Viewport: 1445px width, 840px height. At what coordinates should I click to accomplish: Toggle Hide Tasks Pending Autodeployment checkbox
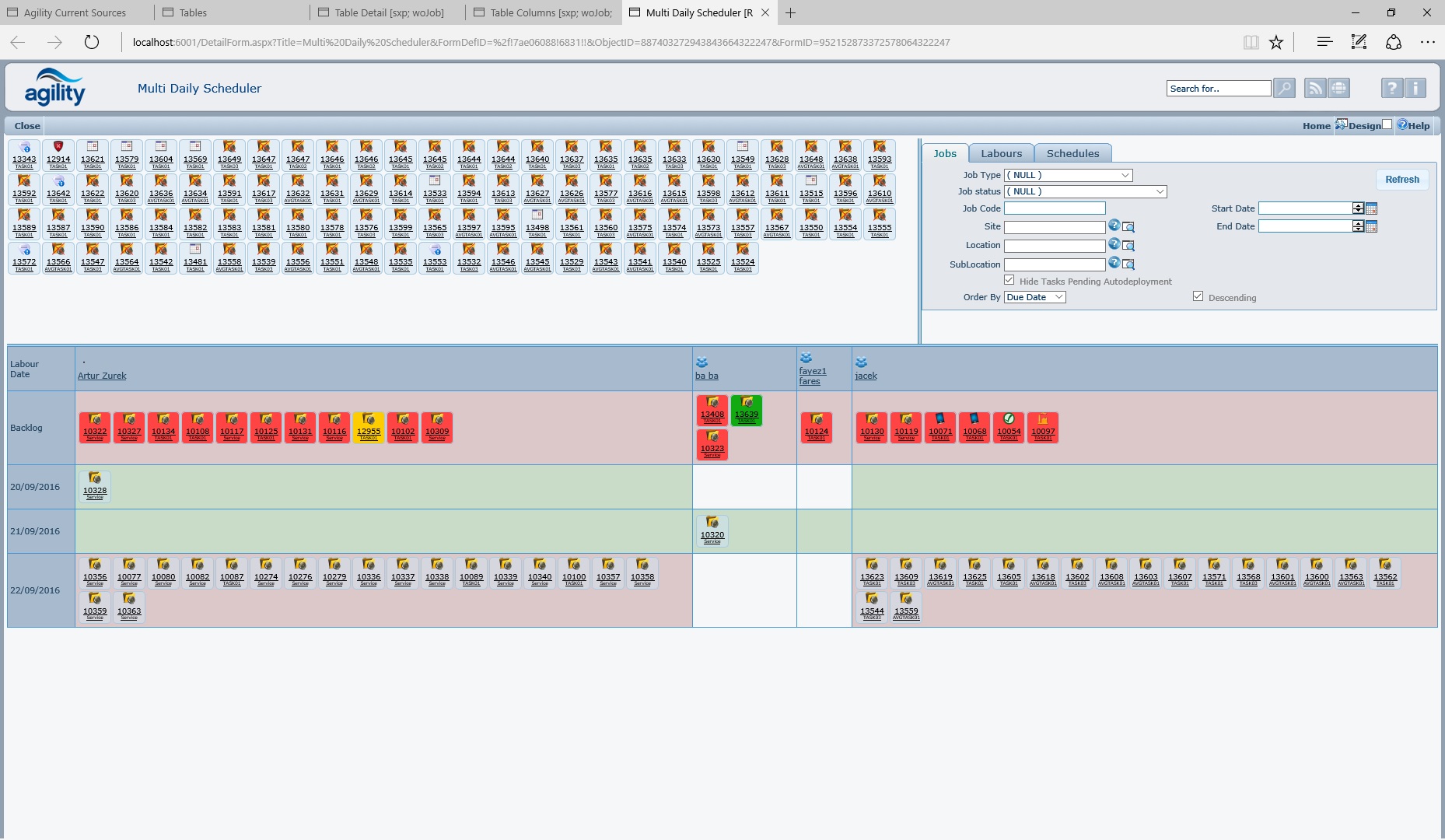coord(1009,280)
